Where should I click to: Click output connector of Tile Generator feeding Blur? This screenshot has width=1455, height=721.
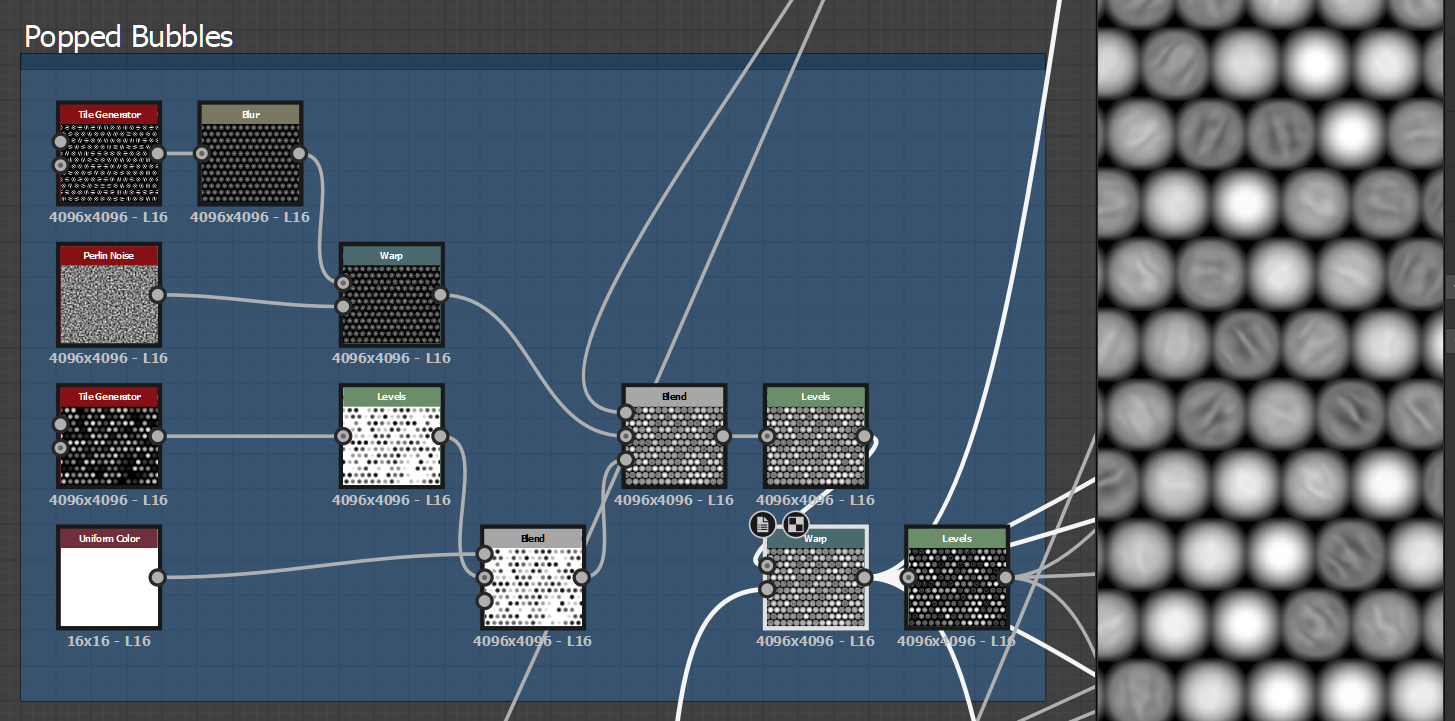click(x=157, y=153)
